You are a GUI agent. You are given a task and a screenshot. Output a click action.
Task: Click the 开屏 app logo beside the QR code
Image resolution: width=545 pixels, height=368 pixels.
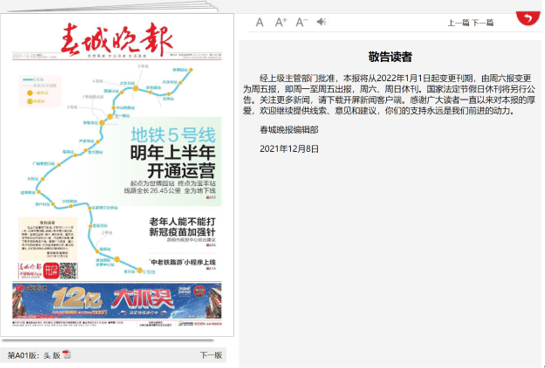coord(51,271)
